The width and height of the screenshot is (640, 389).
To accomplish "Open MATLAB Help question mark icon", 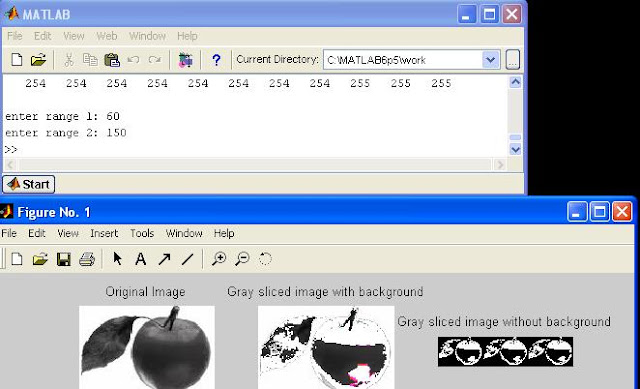I will click(x=216, y=60).
